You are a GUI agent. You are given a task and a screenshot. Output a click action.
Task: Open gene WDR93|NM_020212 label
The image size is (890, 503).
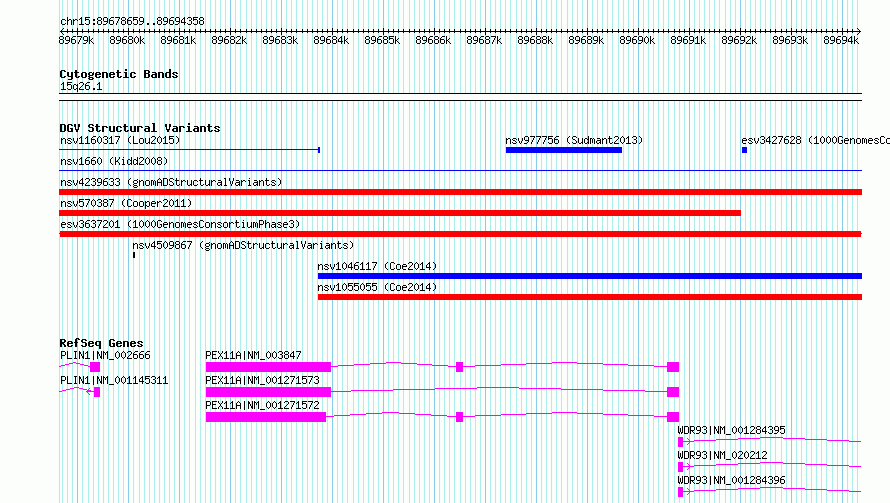click(x=723, y=455)
